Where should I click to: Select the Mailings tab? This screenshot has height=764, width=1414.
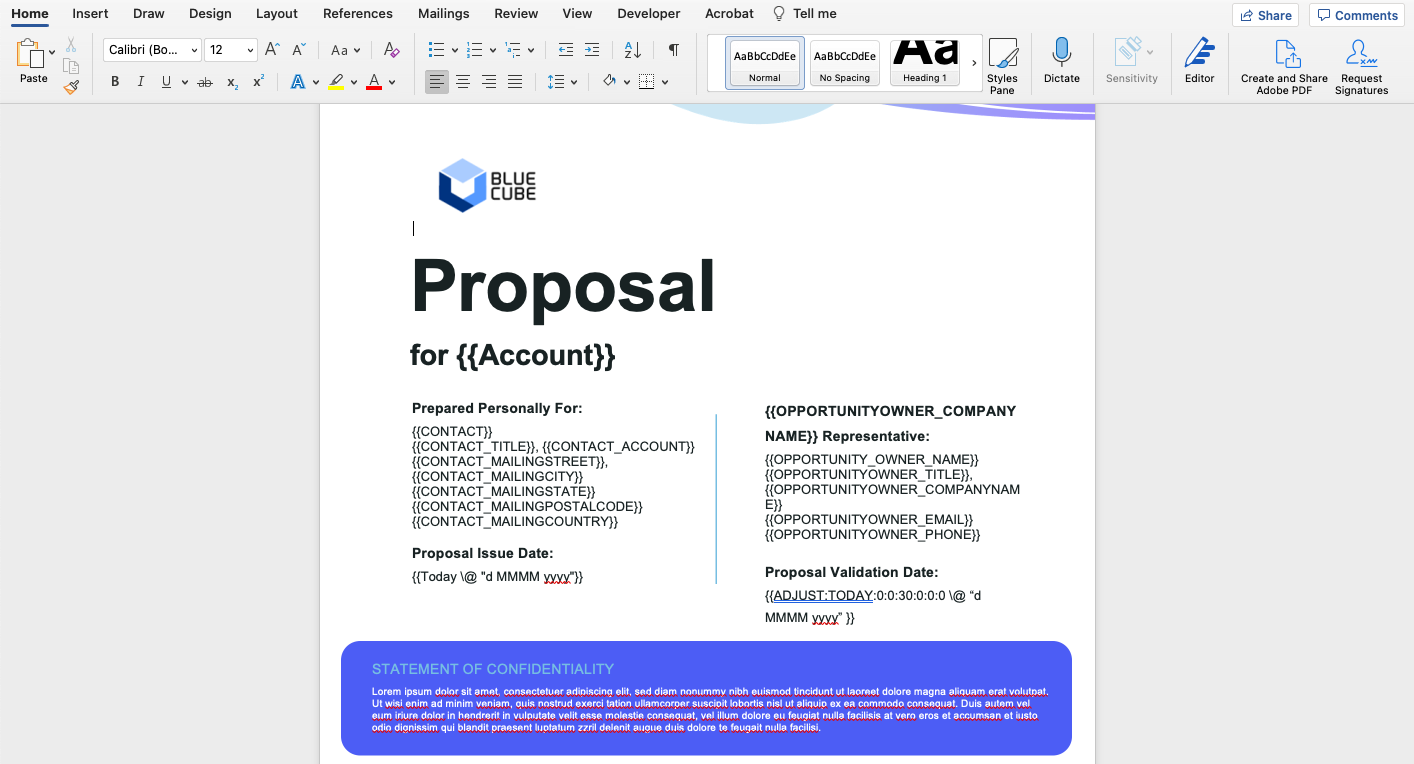444,13
